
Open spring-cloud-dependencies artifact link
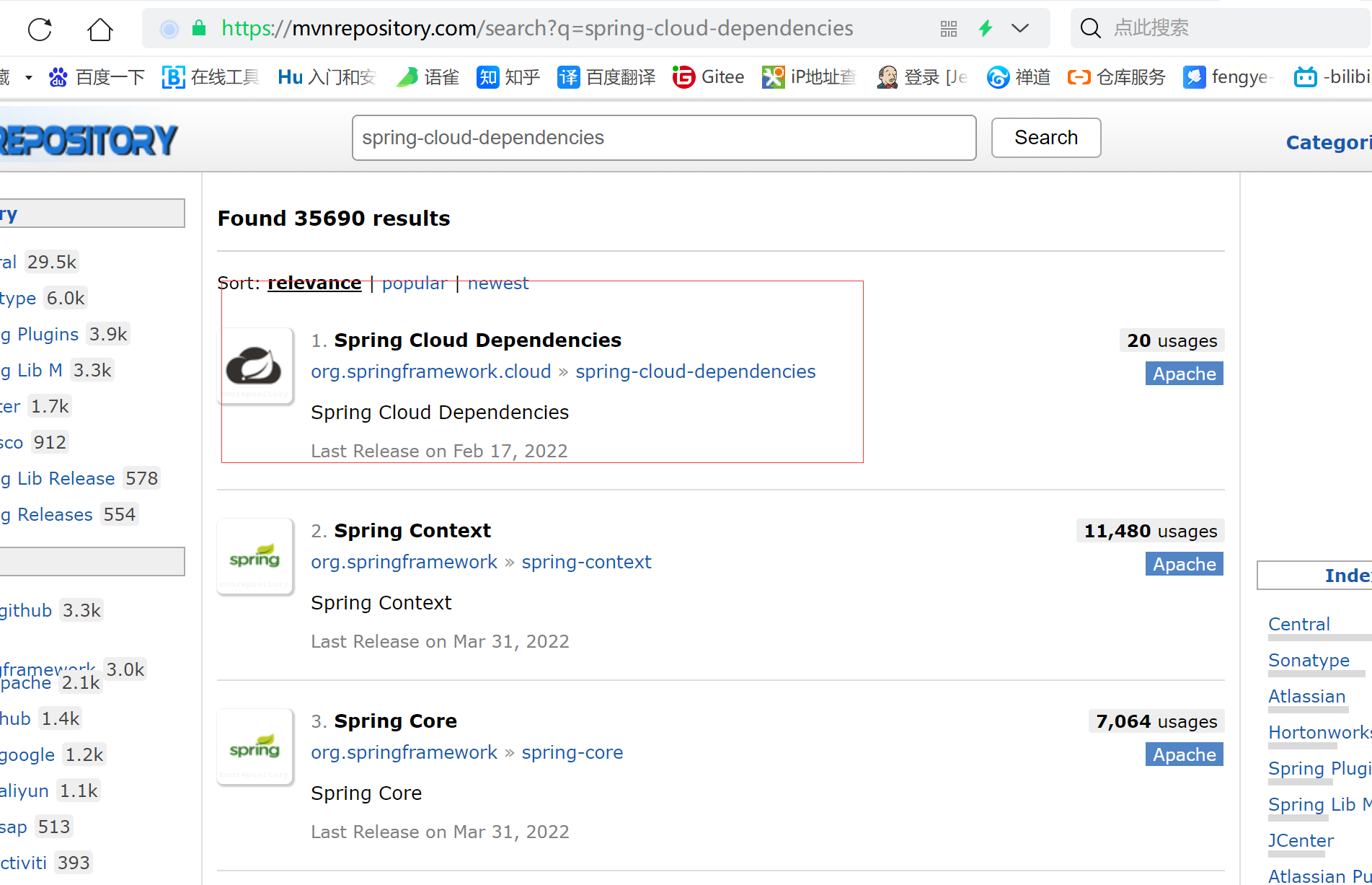pyautogui.click(x=696, y=372)
